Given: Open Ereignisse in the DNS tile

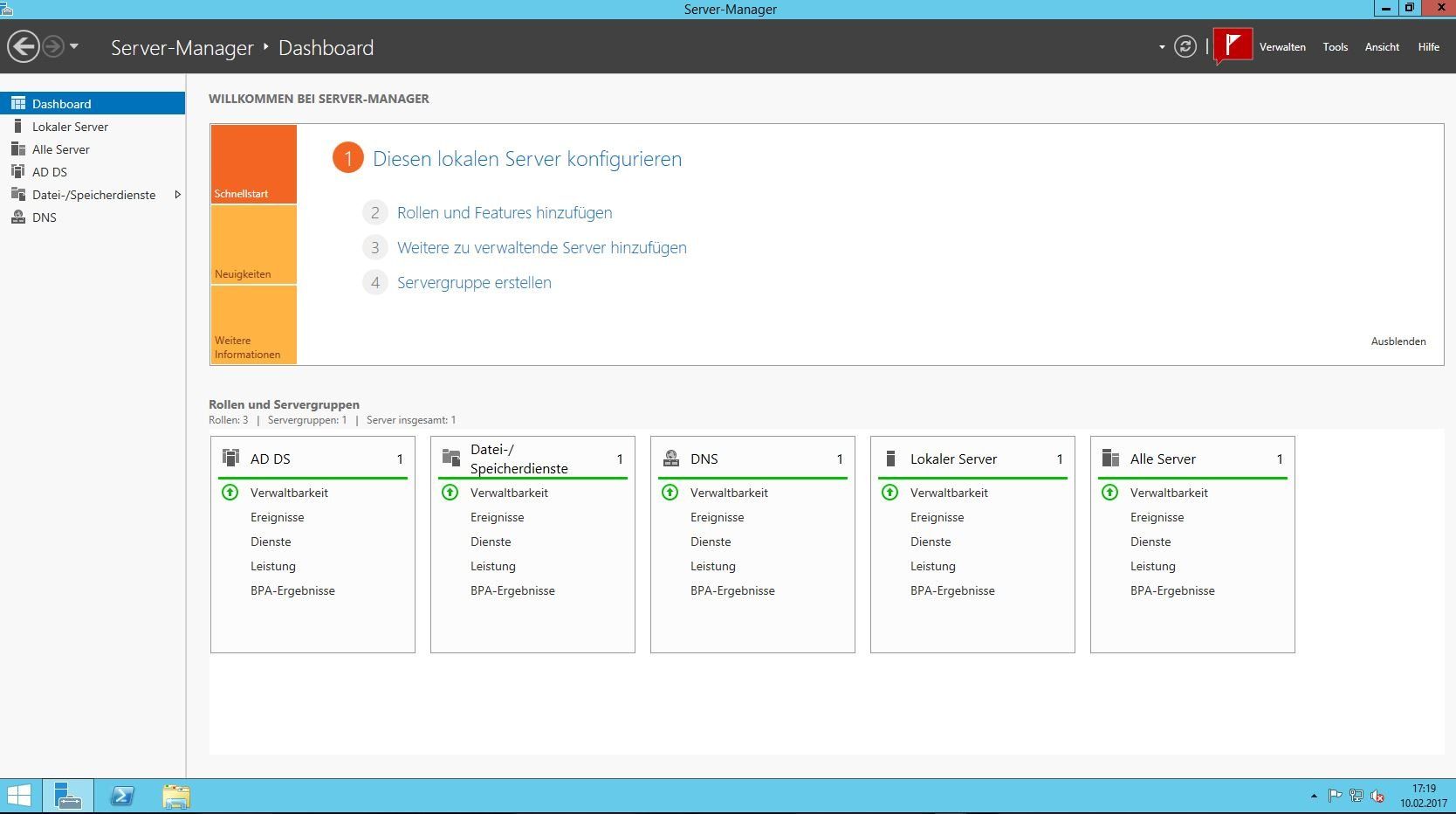Looking at the screenshot, I should point(718,517).
